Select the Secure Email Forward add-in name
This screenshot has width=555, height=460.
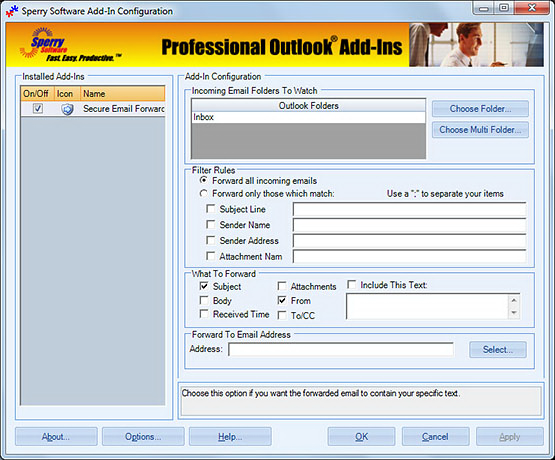tap(124, 109)
